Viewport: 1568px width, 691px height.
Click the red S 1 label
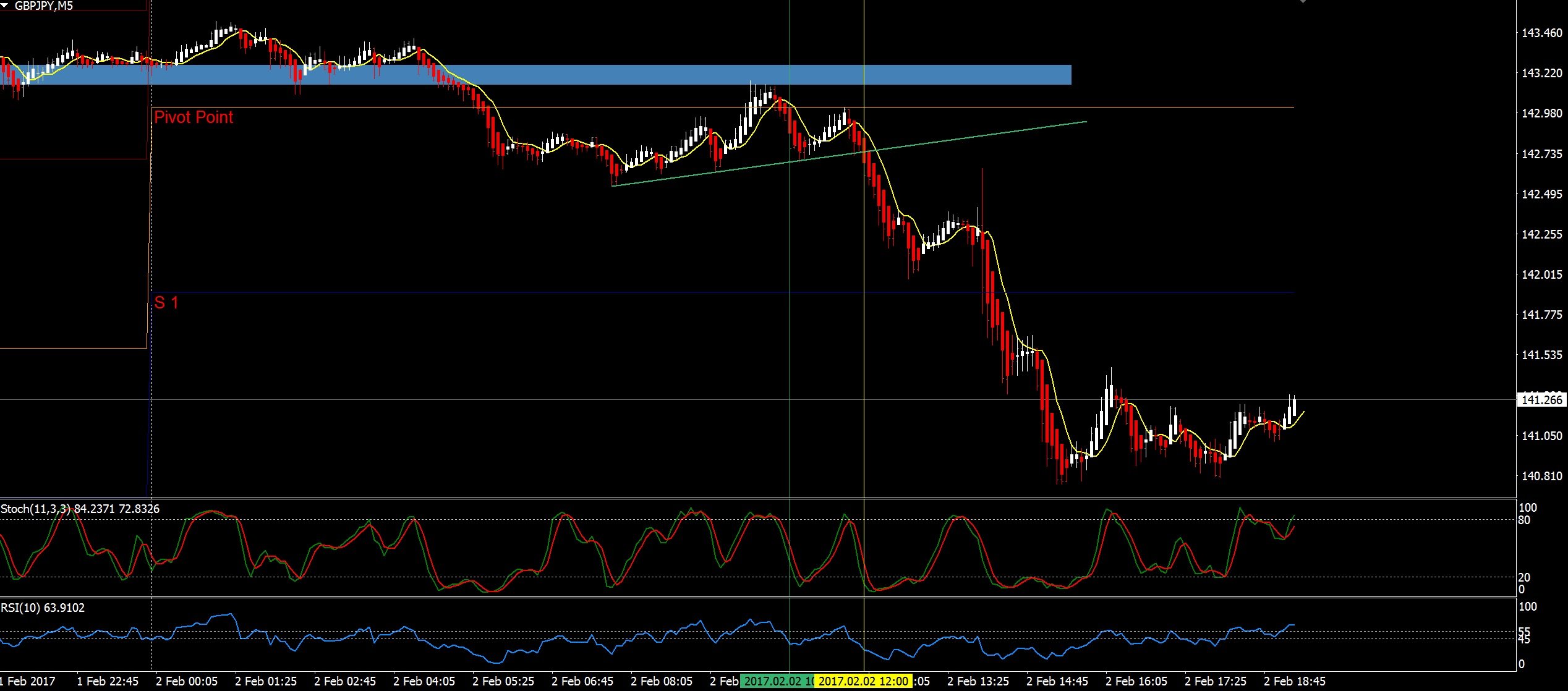pos(166,302)
